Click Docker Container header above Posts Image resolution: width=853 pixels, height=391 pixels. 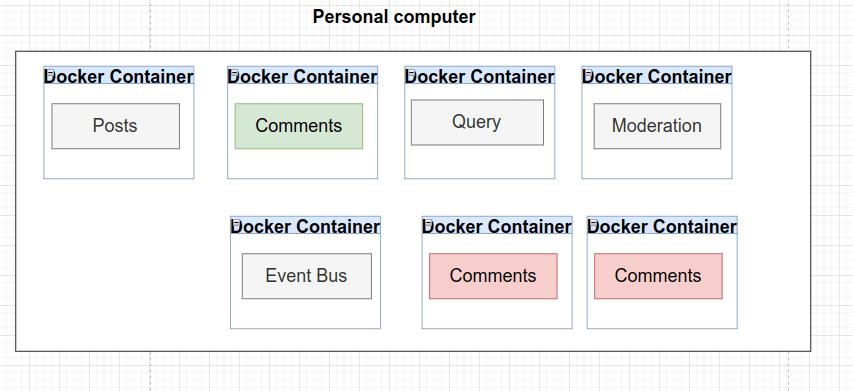(x=119, y=76)
